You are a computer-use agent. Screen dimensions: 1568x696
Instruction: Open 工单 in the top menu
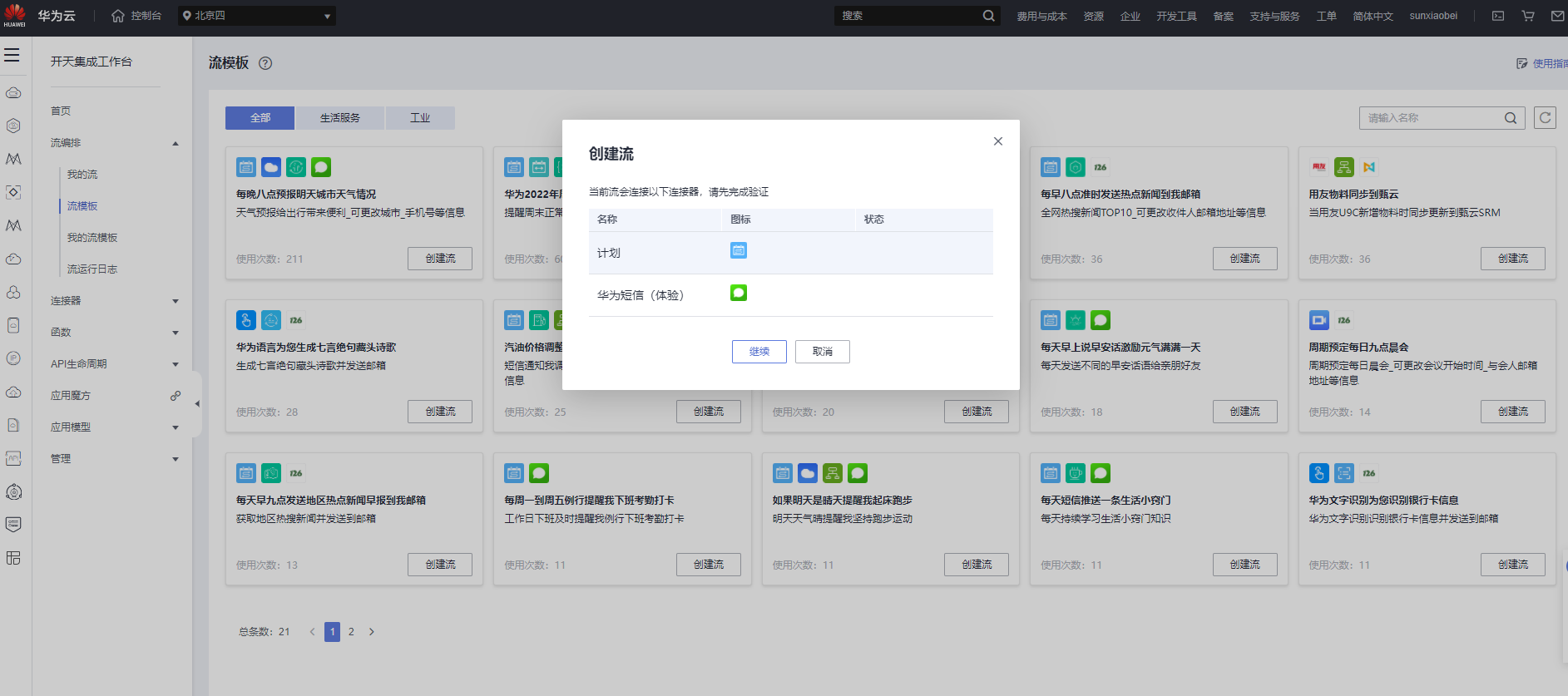1327,16
